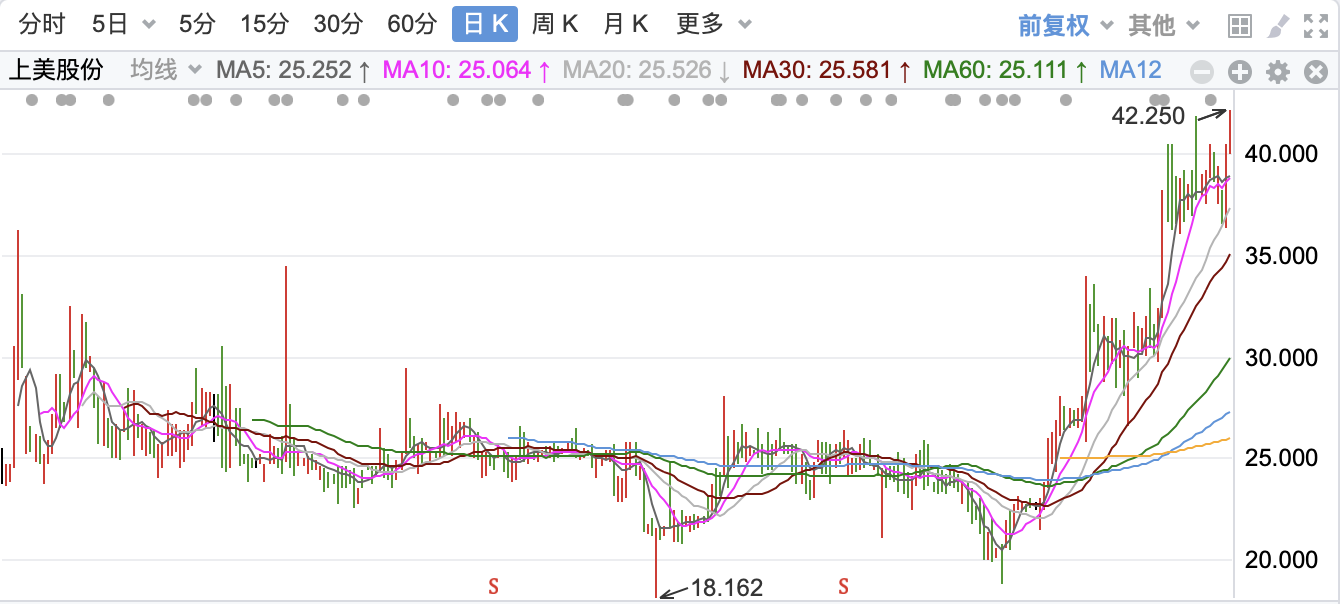Select the 月K monthly chart tab

626,25
